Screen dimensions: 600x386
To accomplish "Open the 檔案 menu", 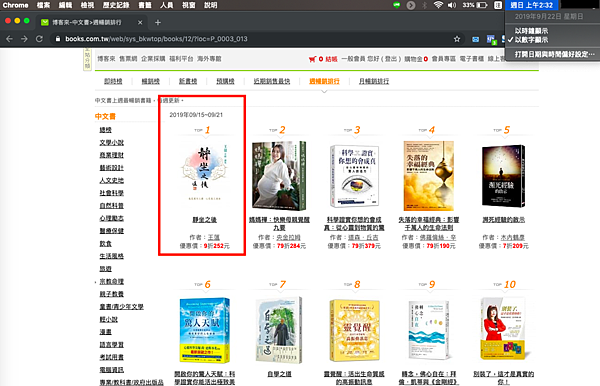I will pos(43,5).
